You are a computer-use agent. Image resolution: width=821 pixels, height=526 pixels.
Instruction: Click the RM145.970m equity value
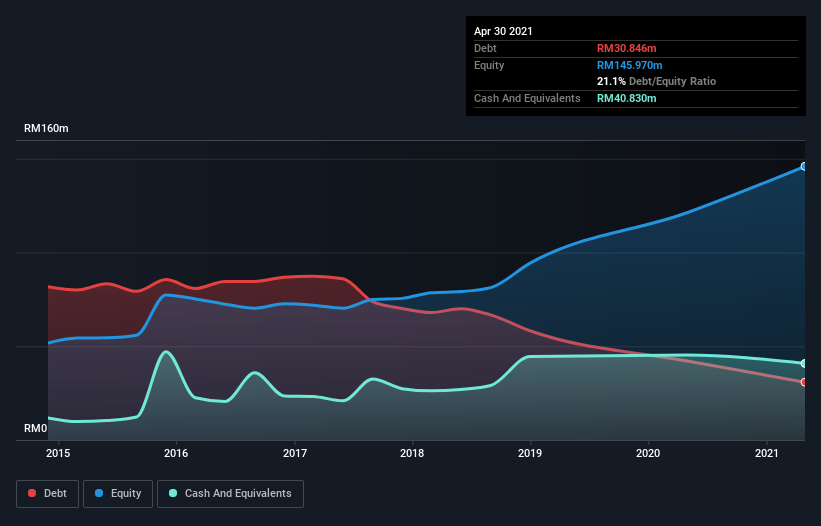click(629, 65)
